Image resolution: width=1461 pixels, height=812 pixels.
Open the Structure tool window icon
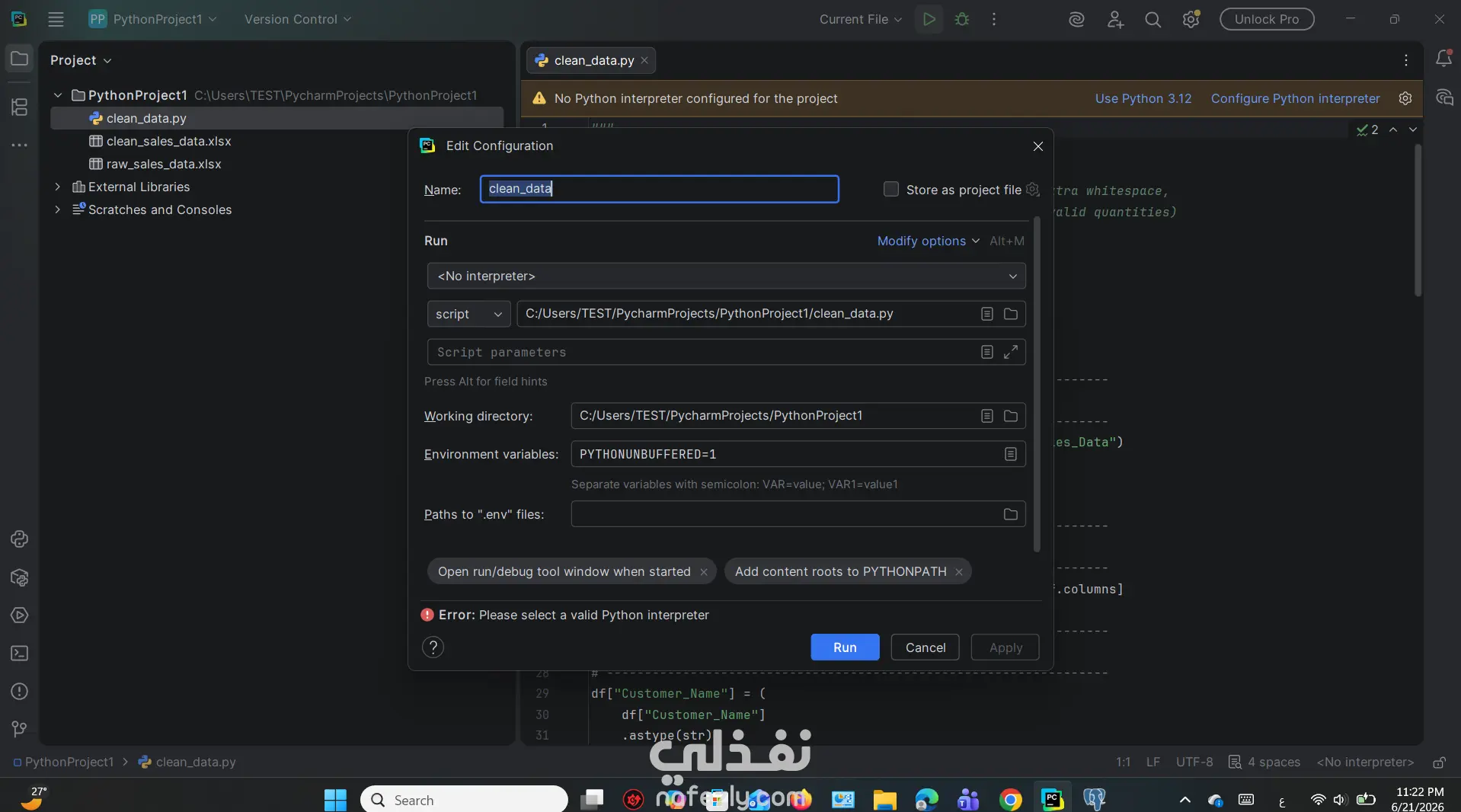click(19, 107)
